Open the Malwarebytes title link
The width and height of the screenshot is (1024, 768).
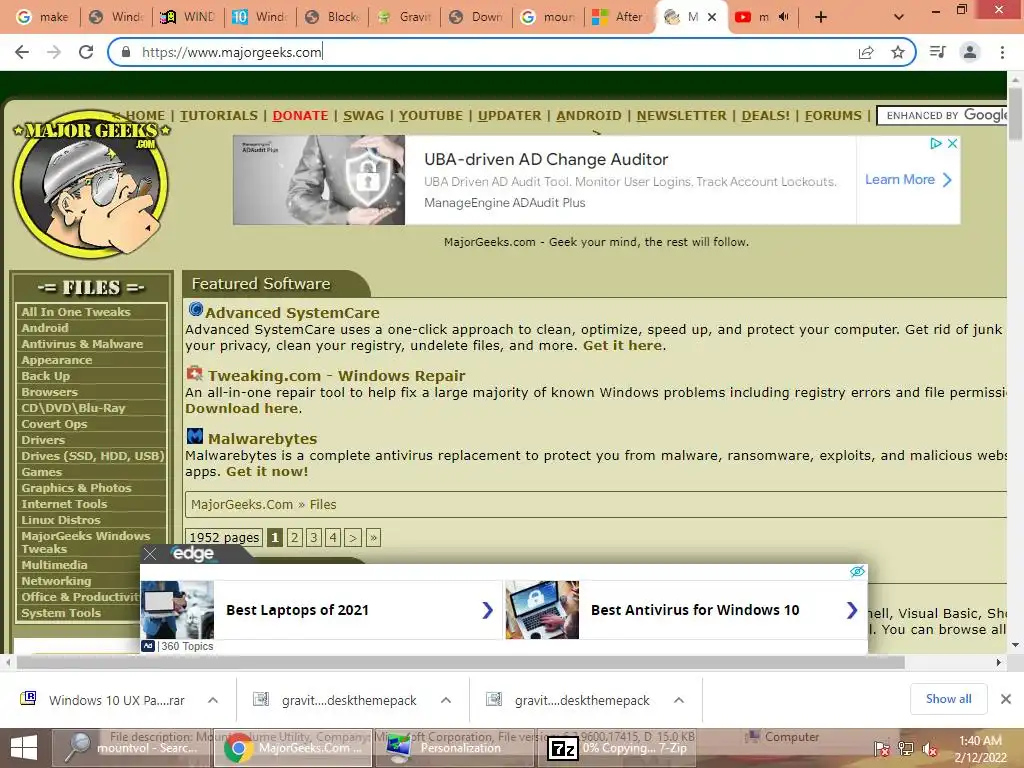tap(263, 439)
